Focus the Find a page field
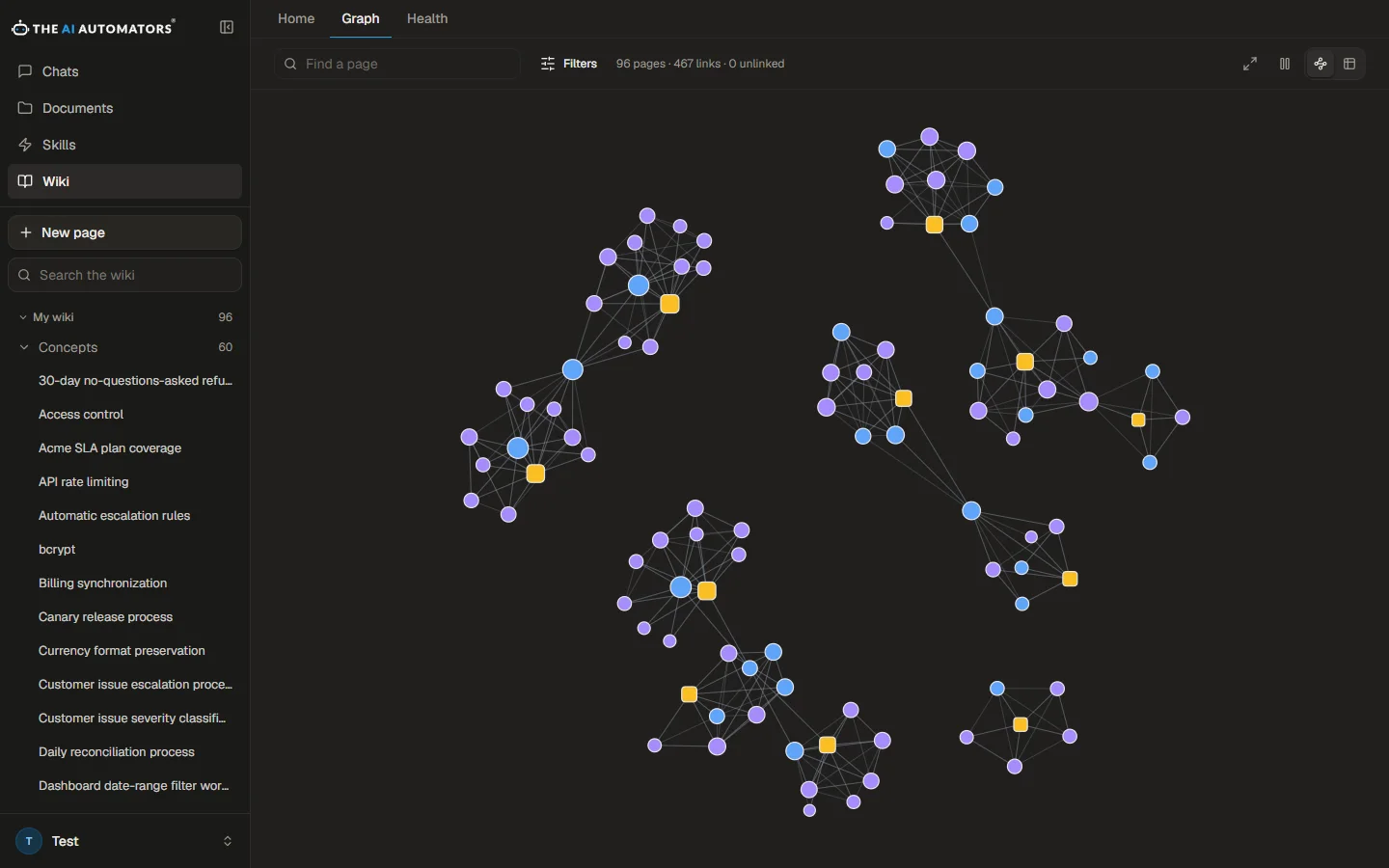This screenshot has width=1389, height=868. click(397, 64)
